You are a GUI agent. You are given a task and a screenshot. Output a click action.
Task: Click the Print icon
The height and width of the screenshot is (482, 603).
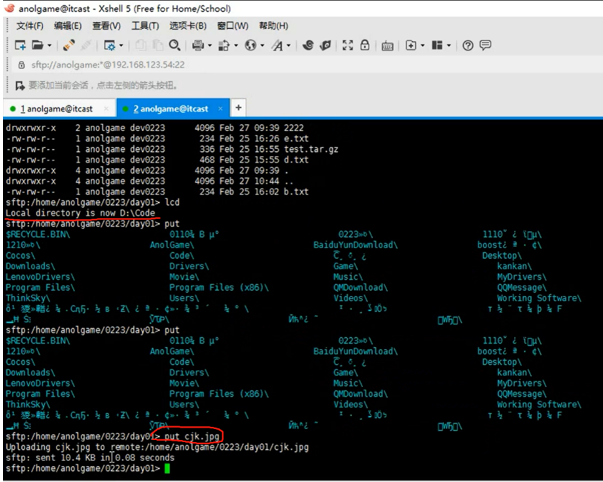click(198, 45)
